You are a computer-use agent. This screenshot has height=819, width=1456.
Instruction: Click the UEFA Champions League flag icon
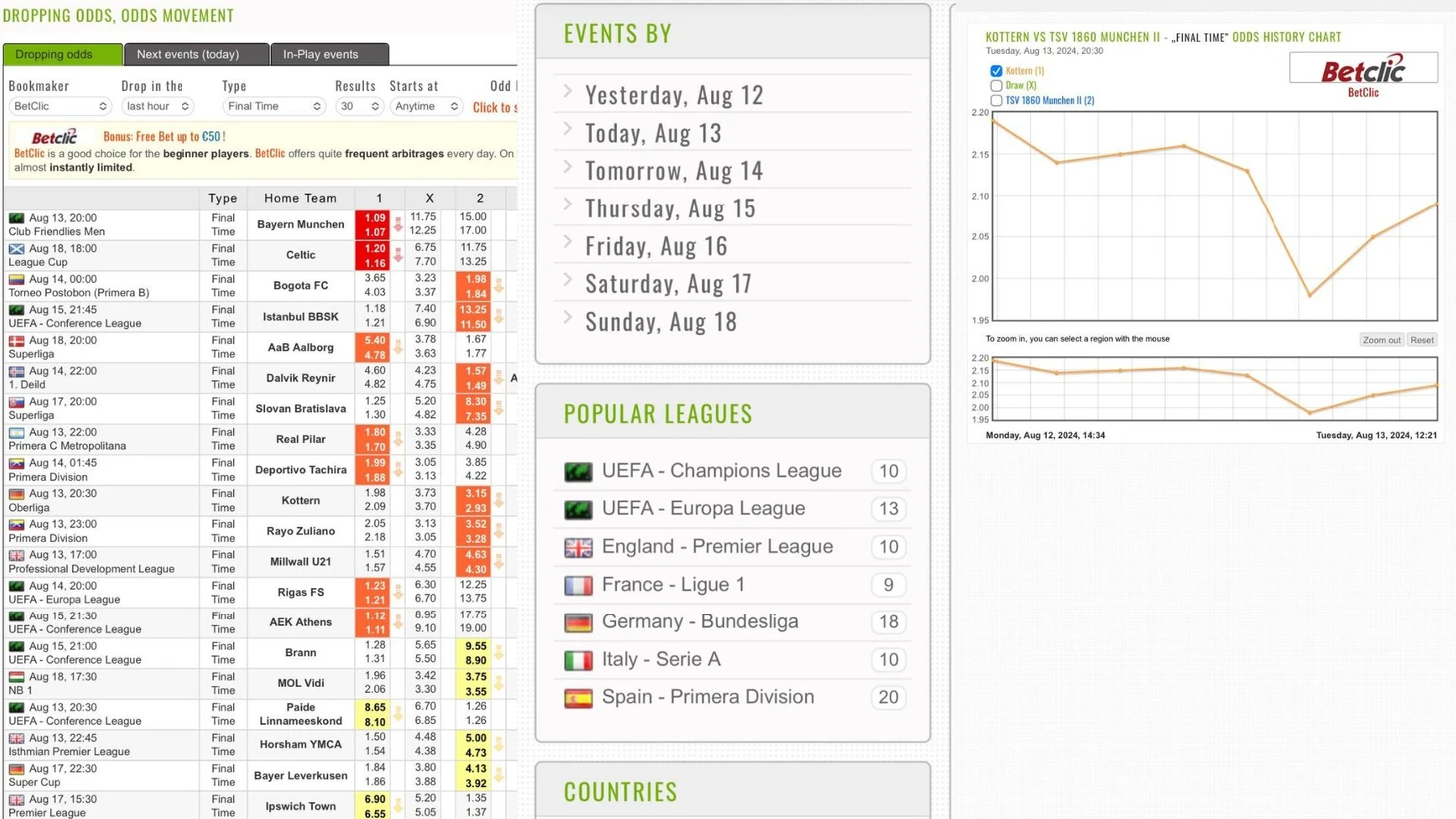click(578, 472)
